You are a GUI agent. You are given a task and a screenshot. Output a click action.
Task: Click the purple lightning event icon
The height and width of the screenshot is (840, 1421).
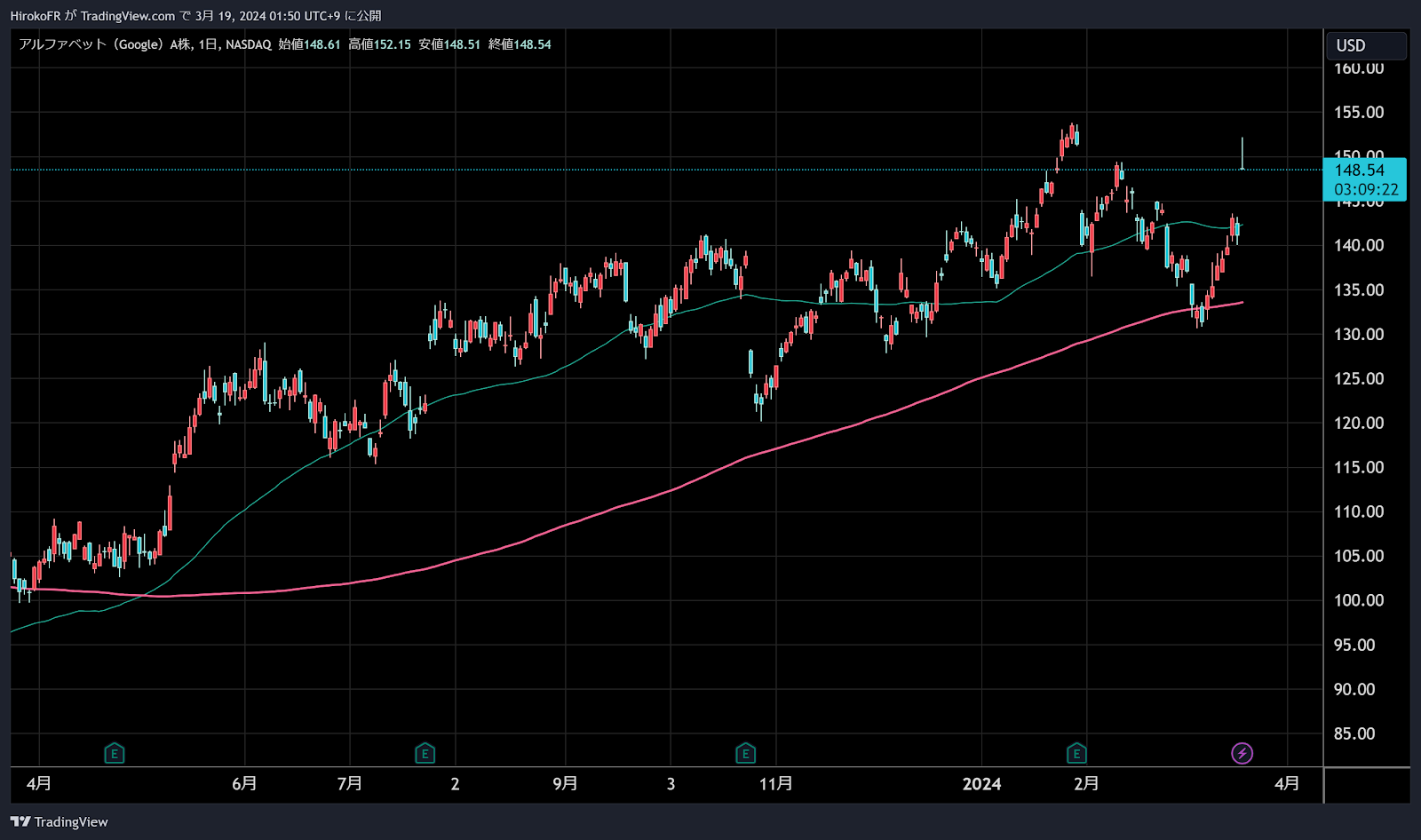(1242, 754)
